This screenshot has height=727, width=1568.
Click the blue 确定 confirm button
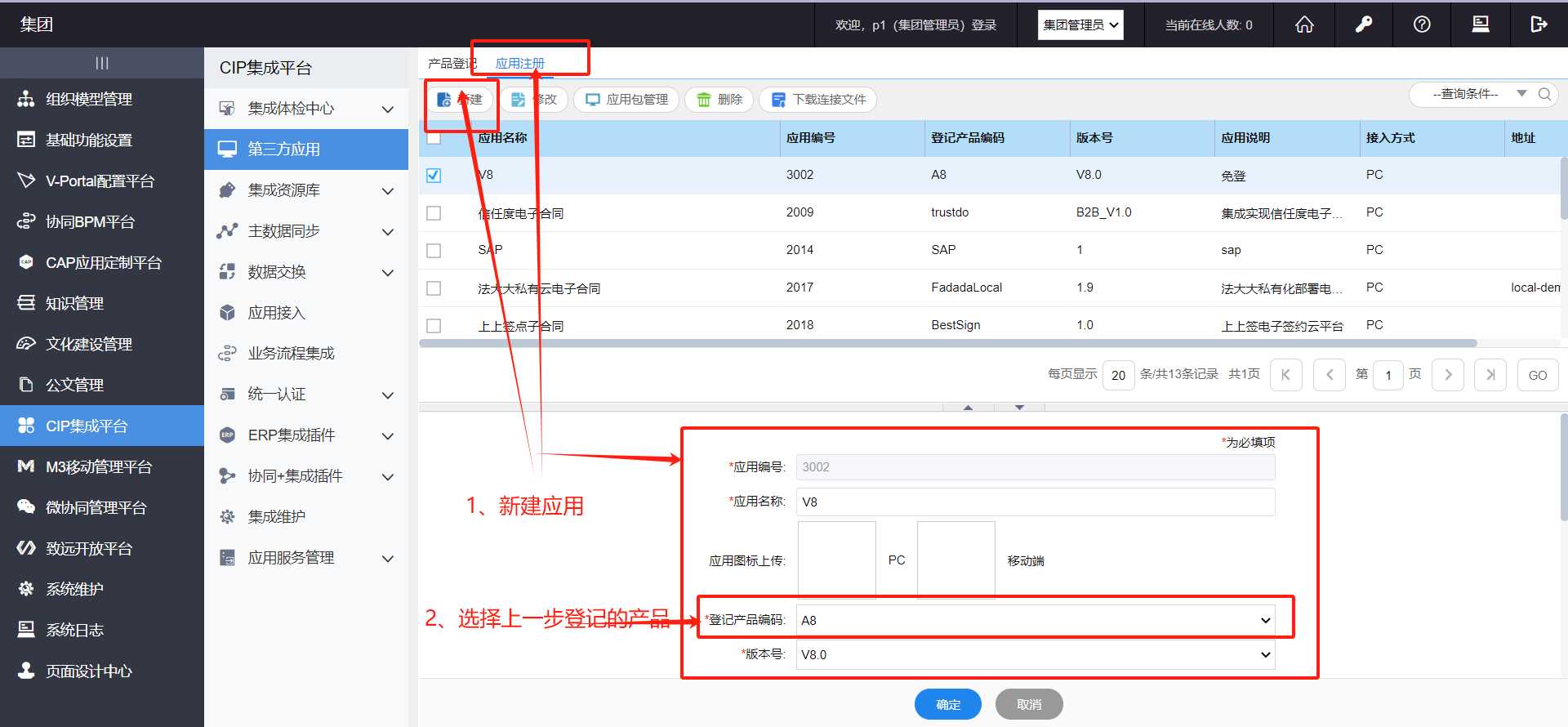pos(947,704)
